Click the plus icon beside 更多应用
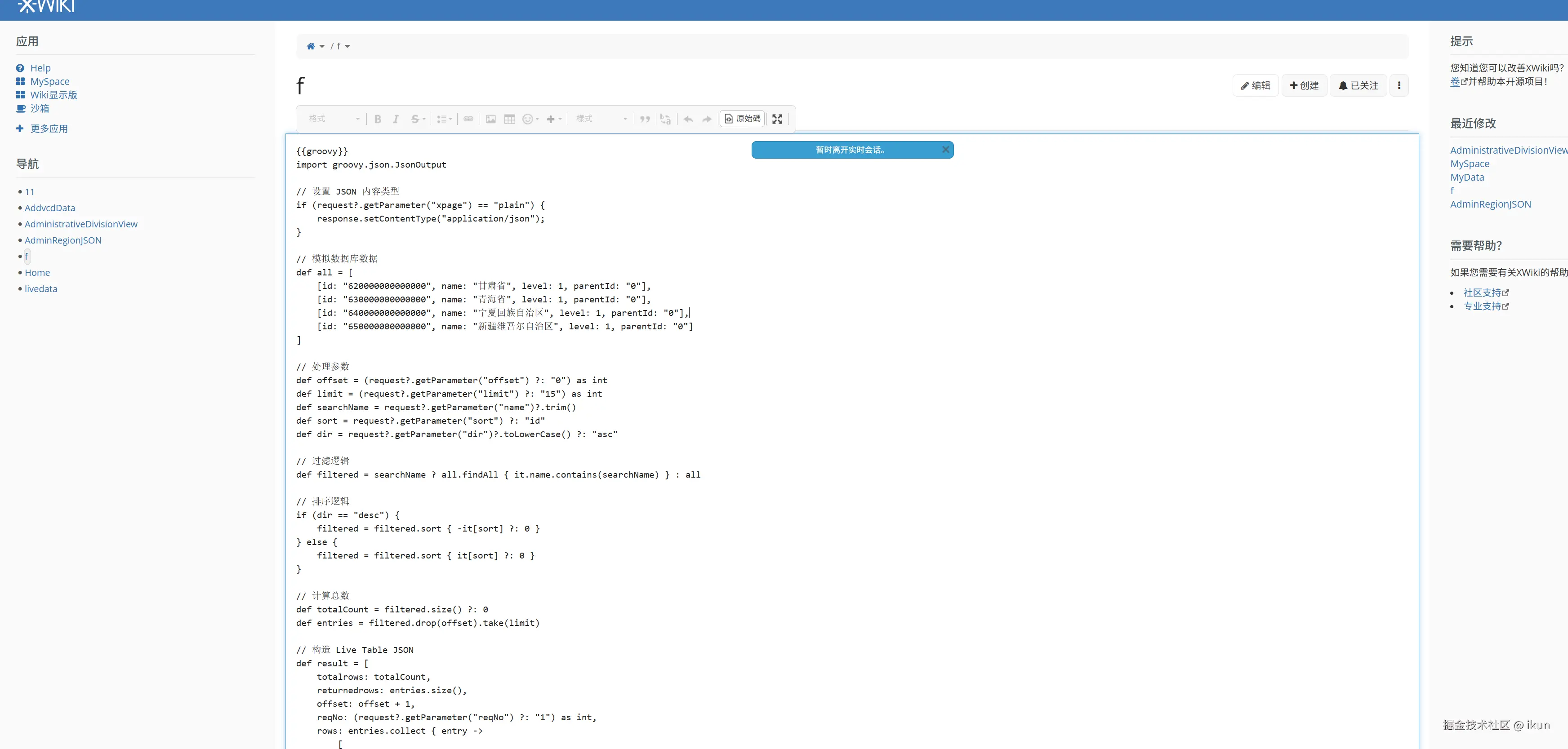Viewport: 1568px width, 749px height. click(19, 129)
